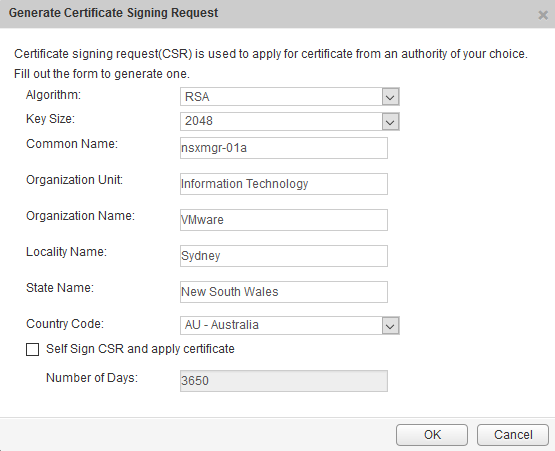This screenshot has height=451, width=555.
Task: Select the State Name field
Action: [x=284, y=292]
